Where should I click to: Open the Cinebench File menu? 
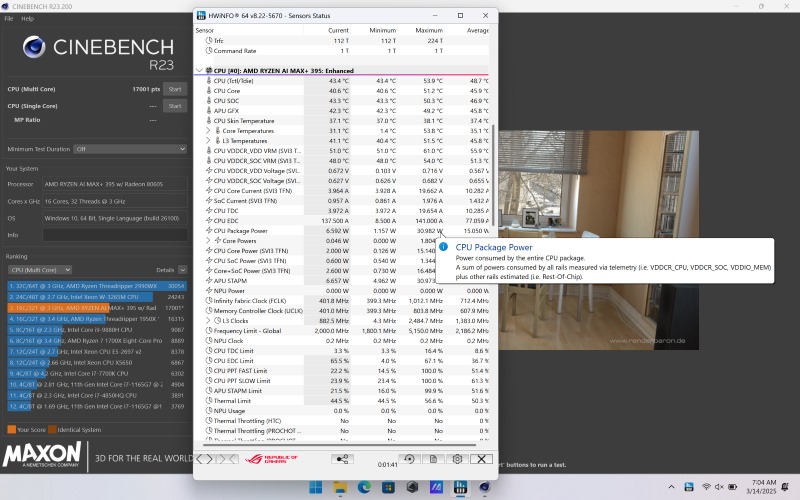[9, 18]
